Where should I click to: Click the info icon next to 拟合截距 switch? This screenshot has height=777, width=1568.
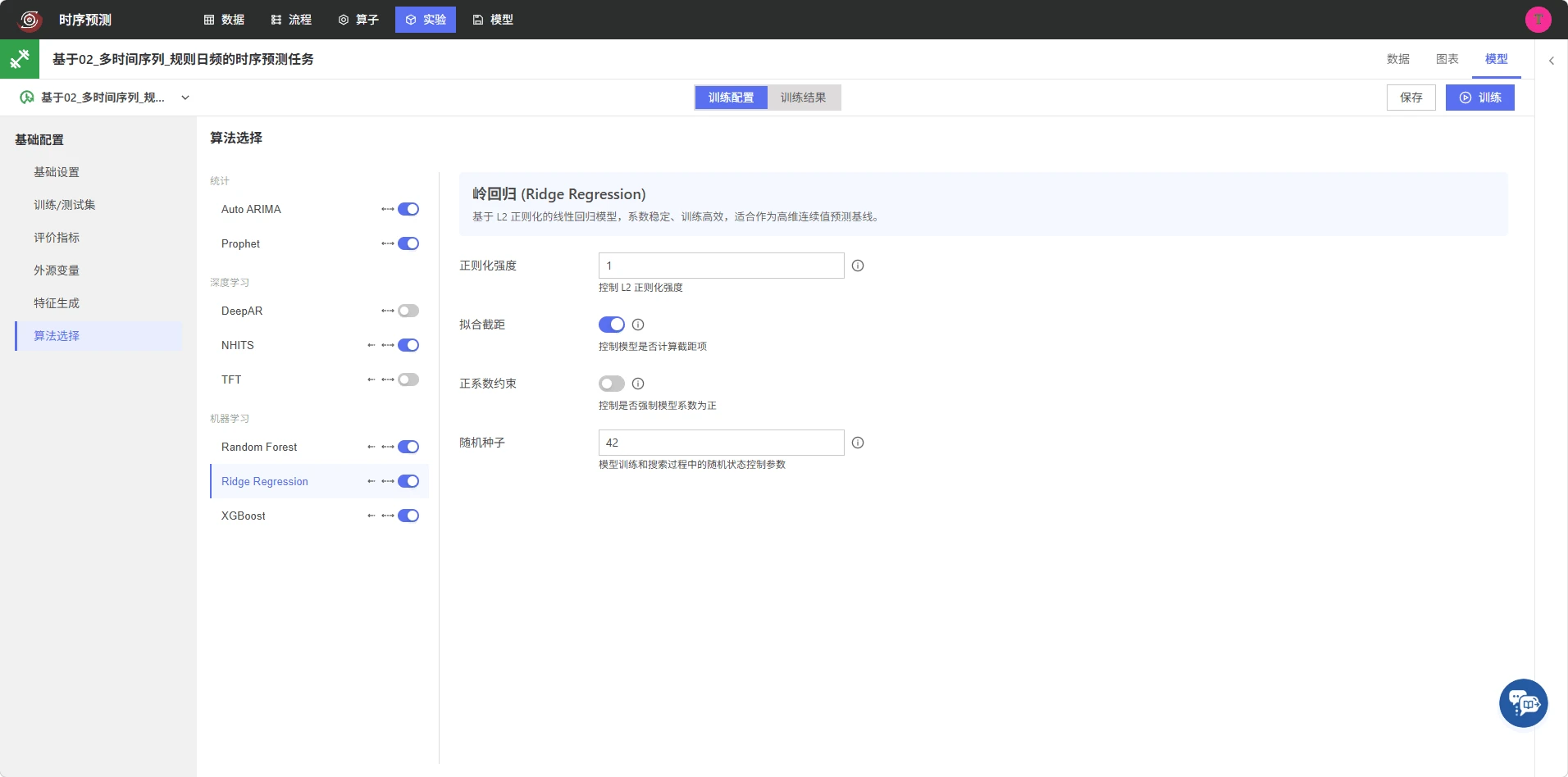point(638,325)
